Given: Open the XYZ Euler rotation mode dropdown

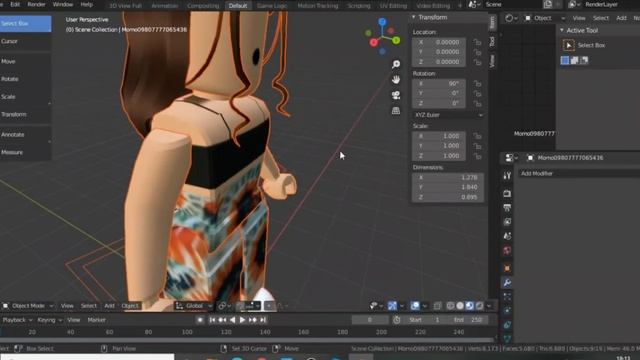Looking at the screenshot, I should tap(449, 115).
